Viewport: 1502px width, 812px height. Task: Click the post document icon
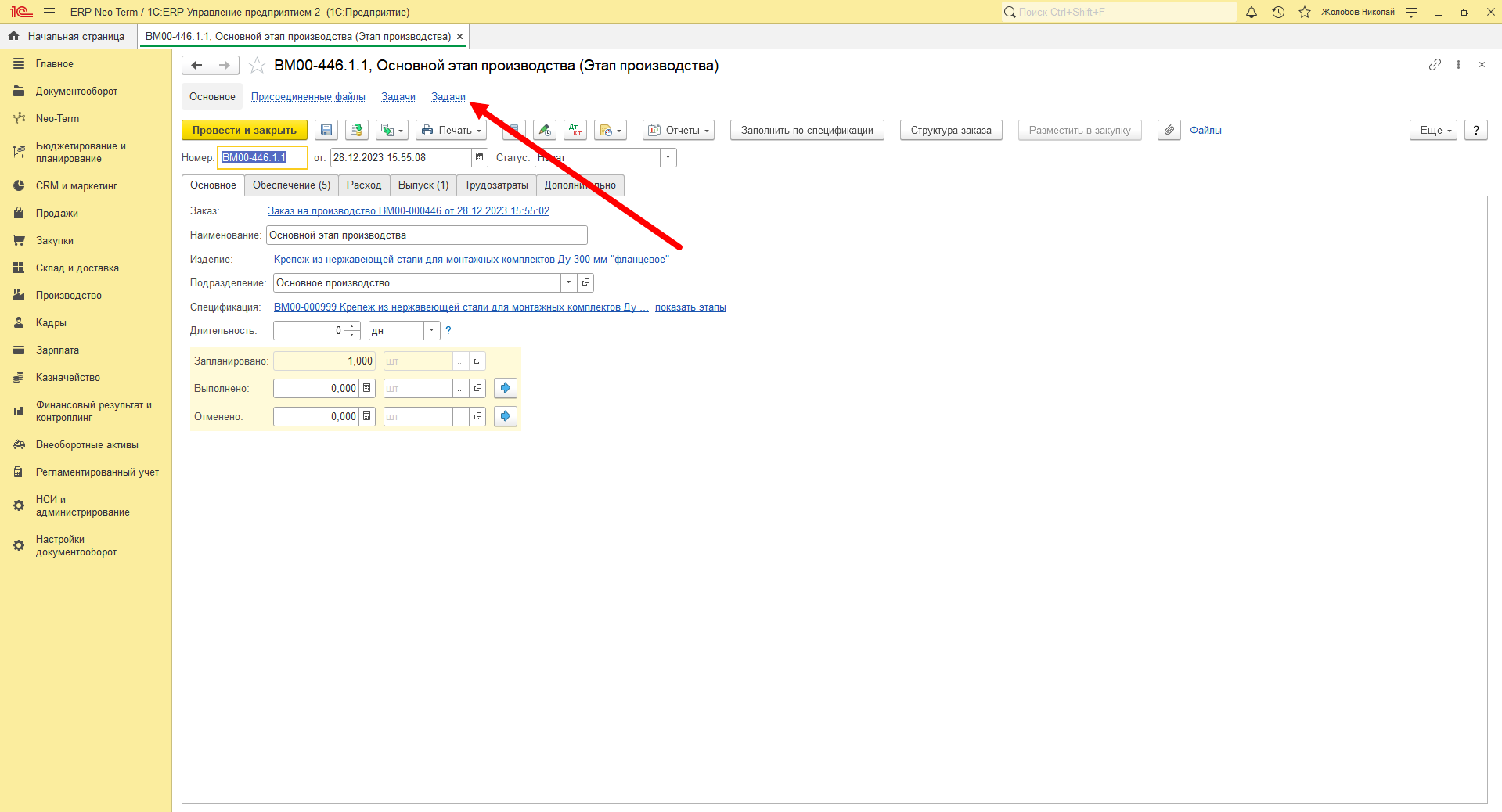pos(357,131)
